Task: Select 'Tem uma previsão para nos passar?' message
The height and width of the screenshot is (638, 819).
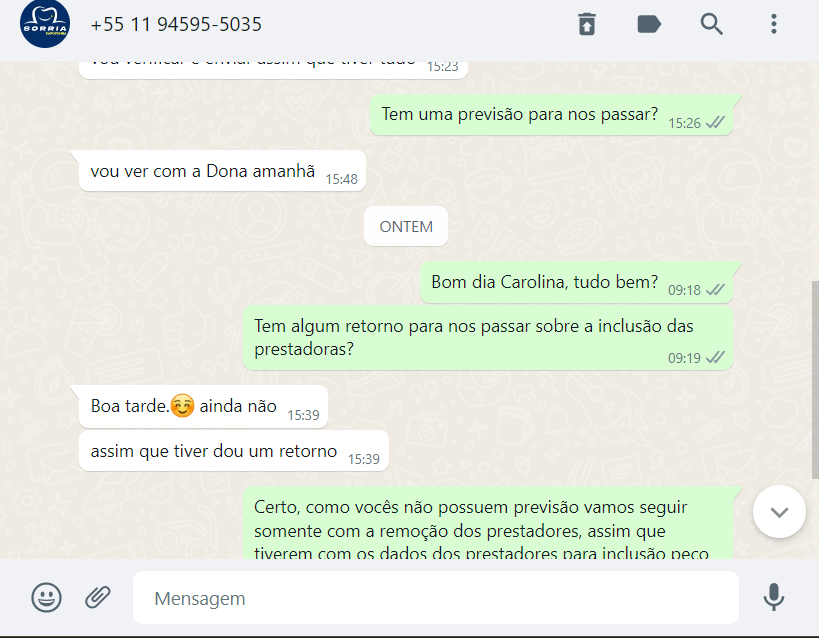Action: click(551, 115)
